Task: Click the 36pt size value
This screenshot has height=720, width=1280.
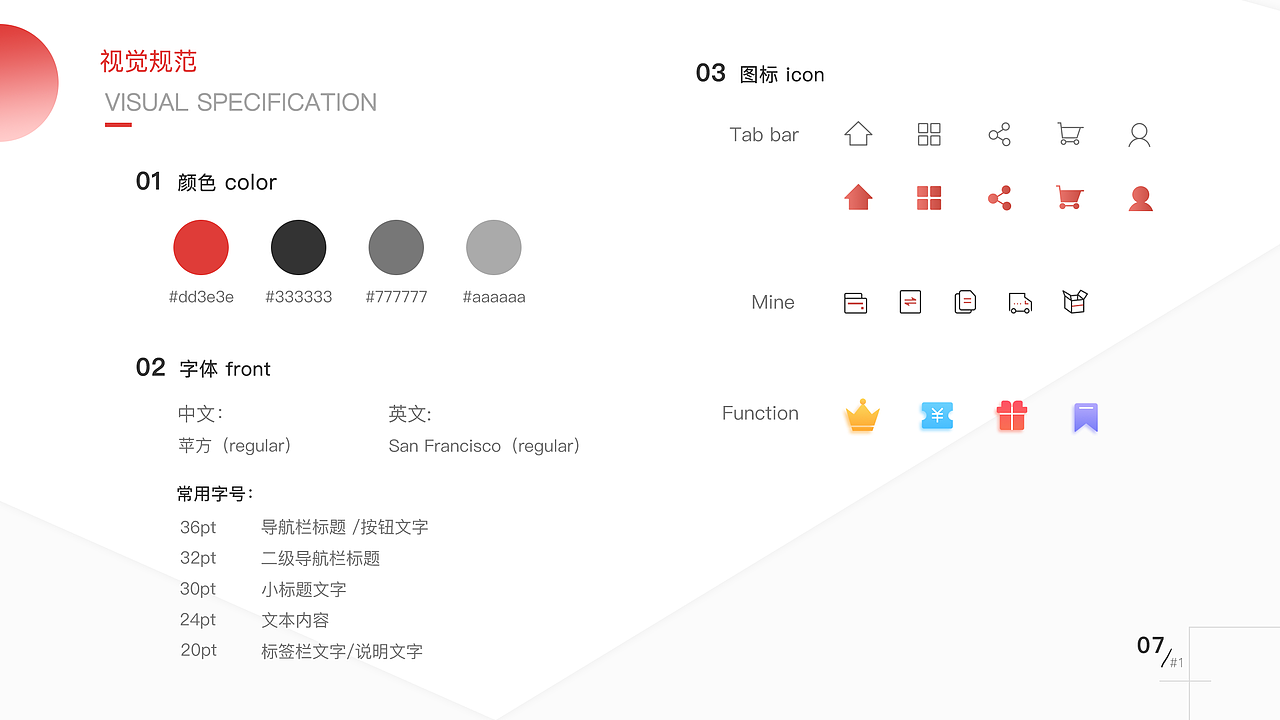Action: (198, 527)
